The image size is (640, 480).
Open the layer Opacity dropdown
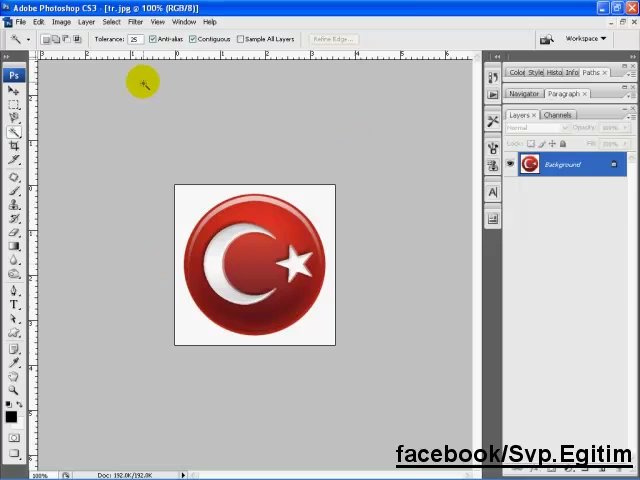(625, 128)
